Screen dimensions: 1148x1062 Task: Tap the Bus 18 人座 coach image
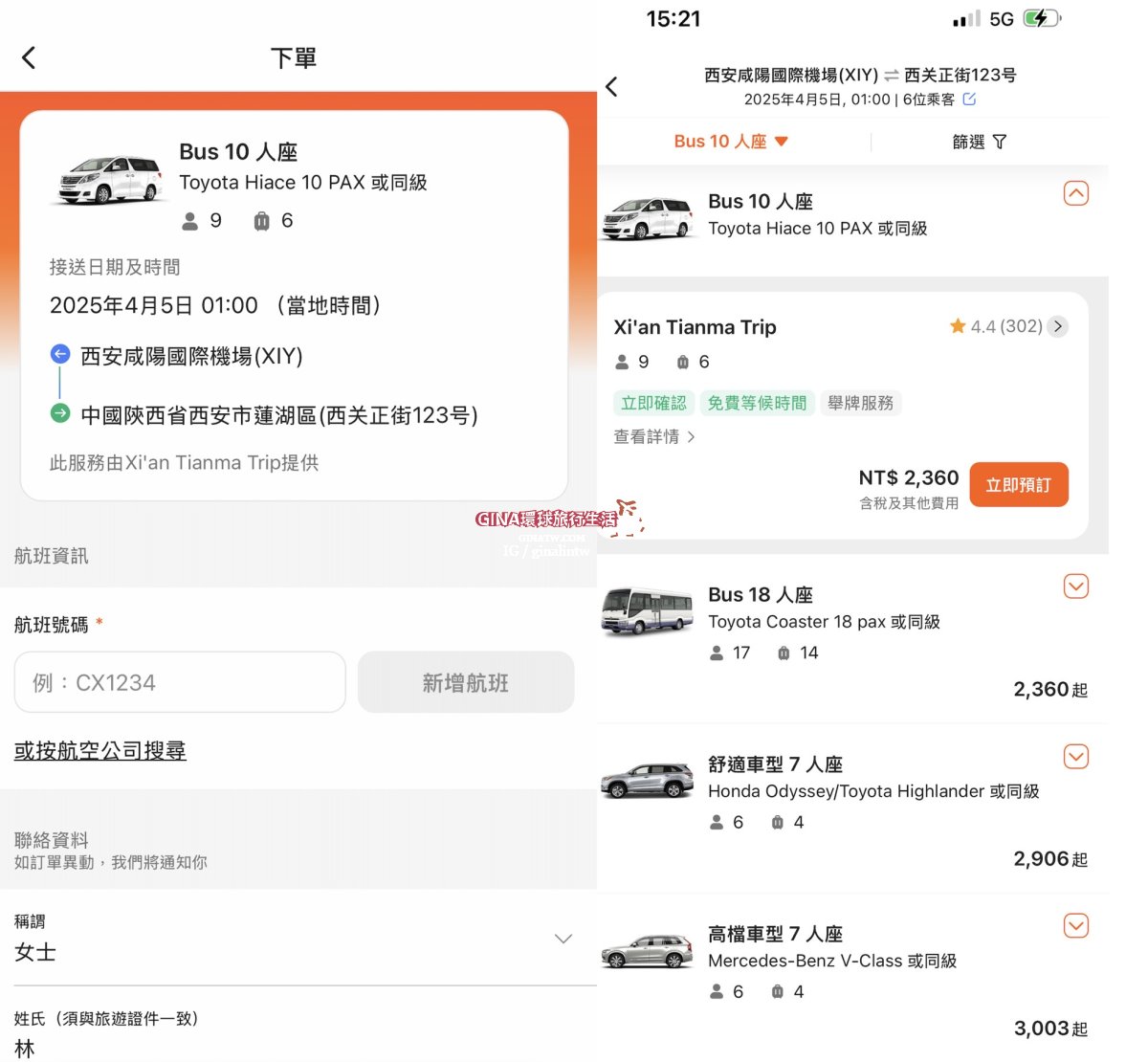647,612
